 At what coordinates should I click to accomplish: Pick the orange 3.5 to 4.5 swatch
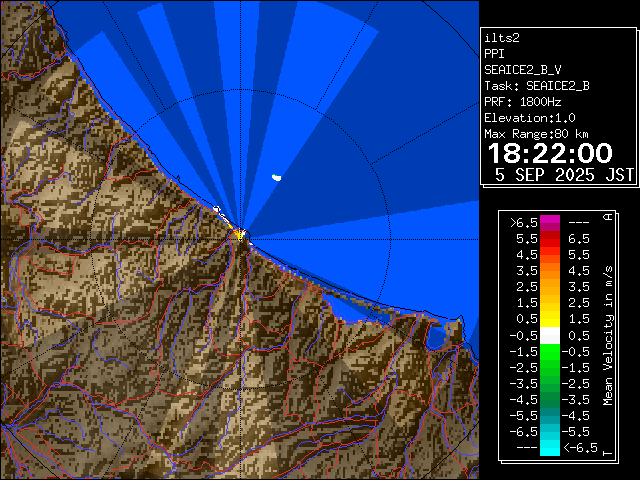pos(549,271)
